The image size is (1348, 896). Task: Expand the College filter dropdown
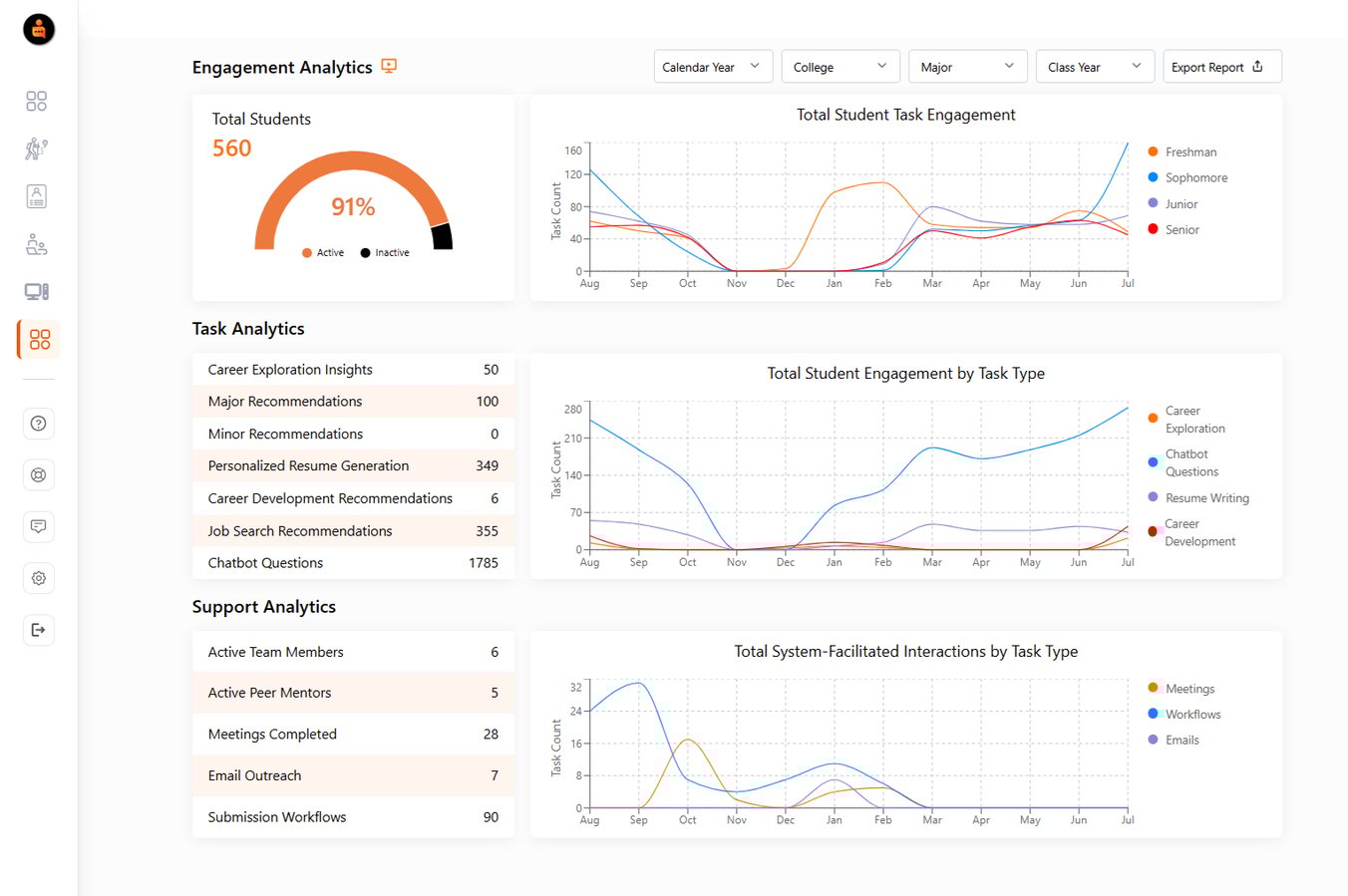coord(840,66)
